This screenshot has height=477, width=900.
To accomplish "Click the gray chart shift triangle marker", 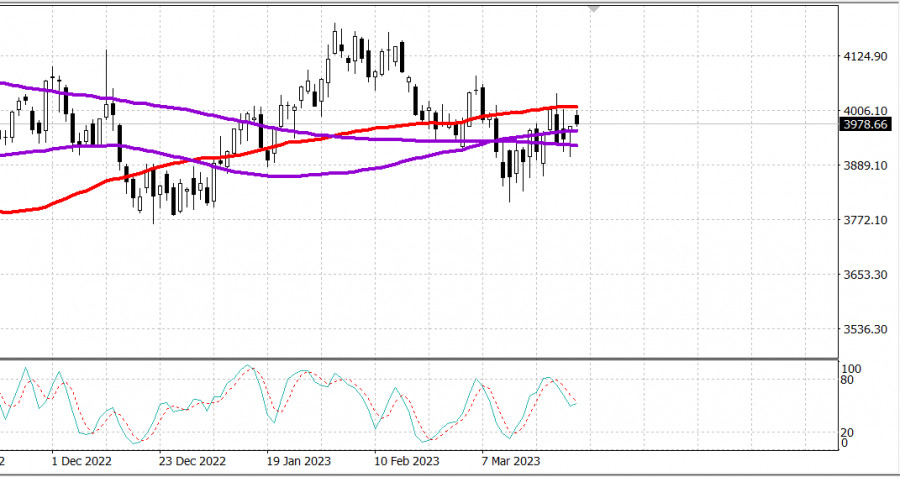I will pos(595,8).
